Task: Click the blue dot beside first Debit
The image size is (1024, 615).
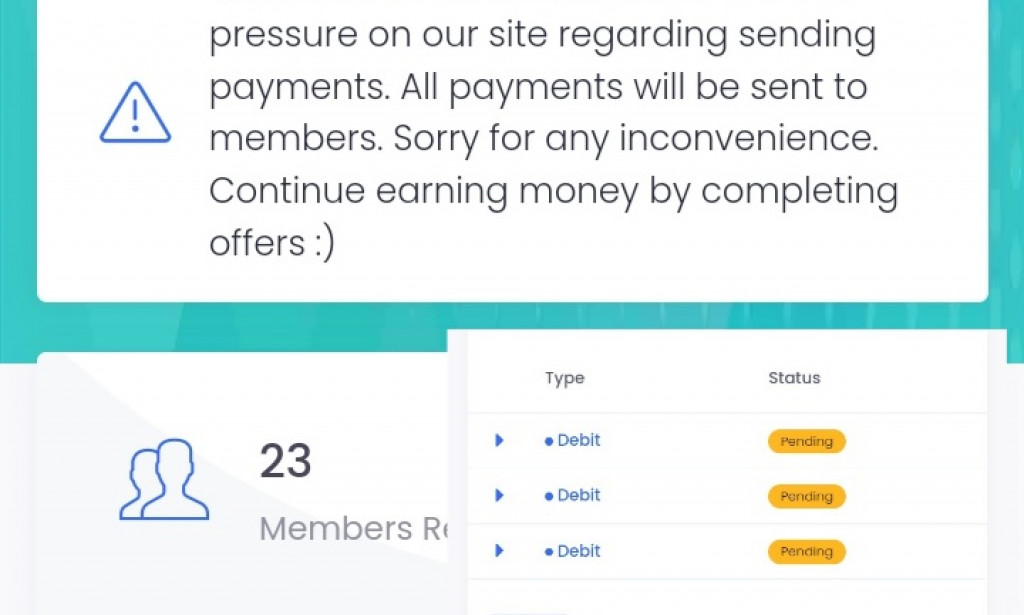Action: pos(549,441)
